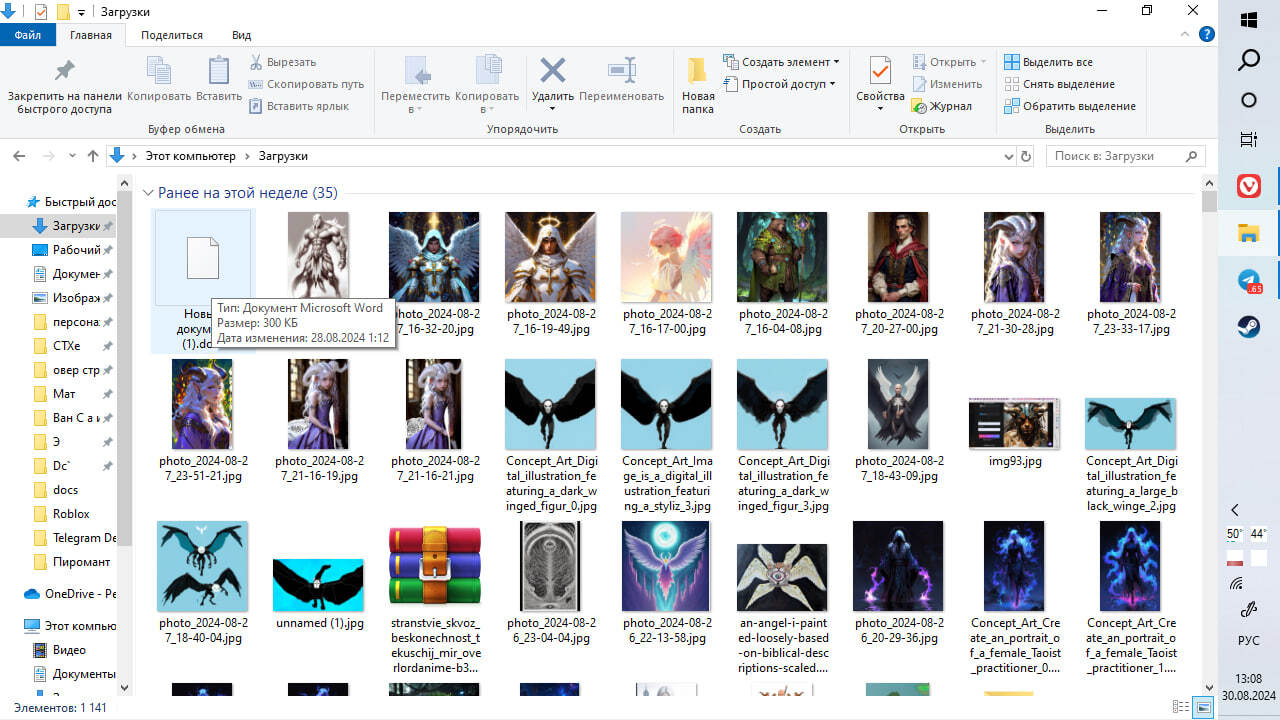Open Telegram from the taskbar

pyautogui.click(x=1249, y=282)
